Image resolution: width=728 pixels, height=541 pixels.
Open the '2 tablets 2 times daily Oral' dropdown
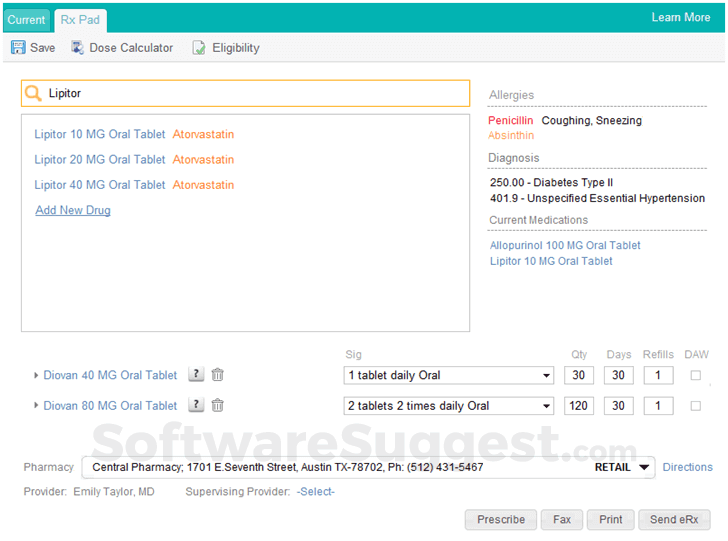(x=546, y=406)
